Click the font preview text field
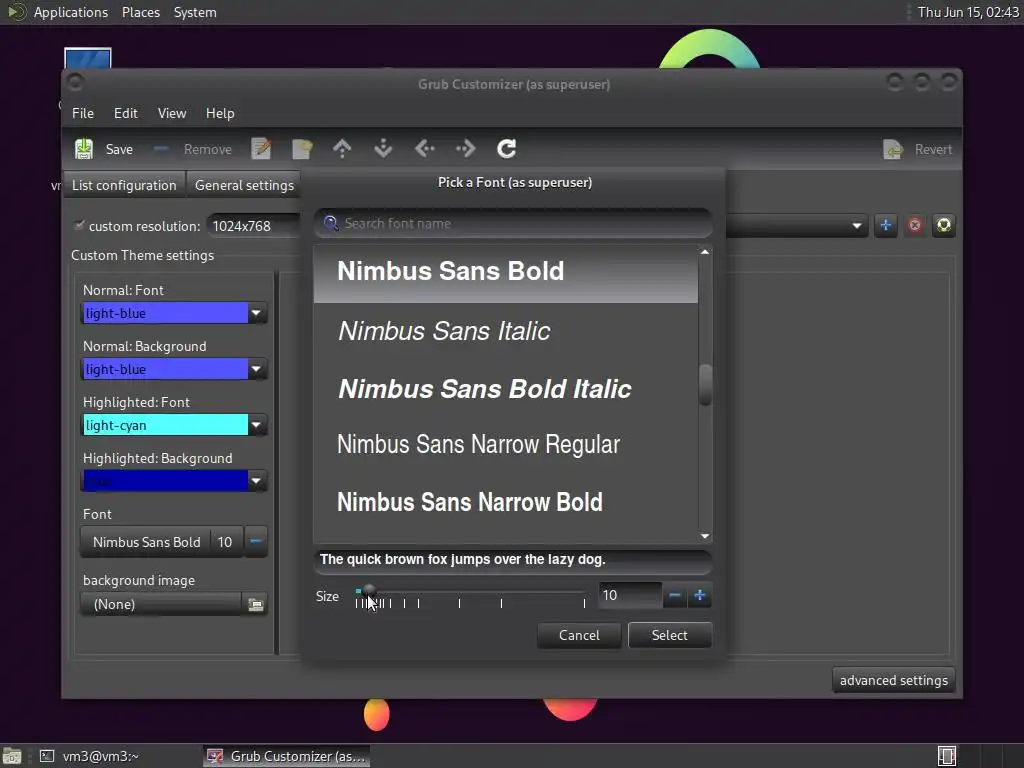This screenshot has height=768, width=1024. pyautogui.click(x=513, y=560)
